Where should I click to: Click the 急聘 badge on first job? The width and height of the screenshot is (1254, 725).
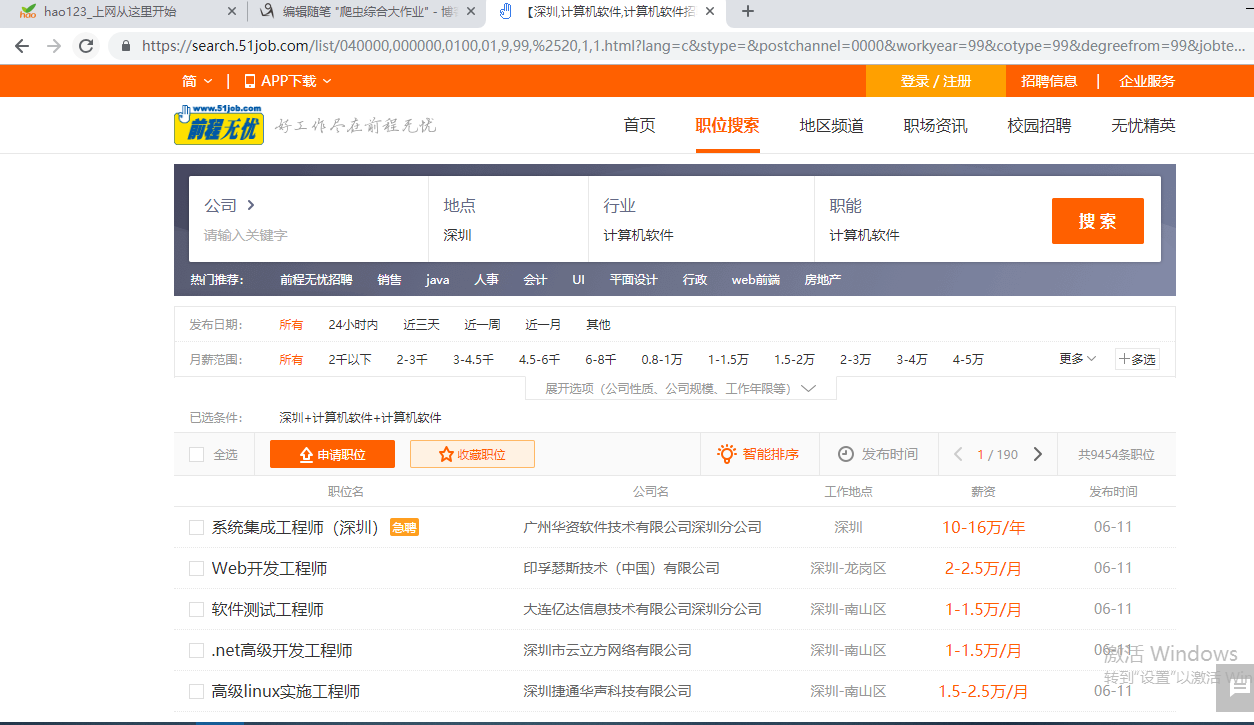click(x=404, y=527)
